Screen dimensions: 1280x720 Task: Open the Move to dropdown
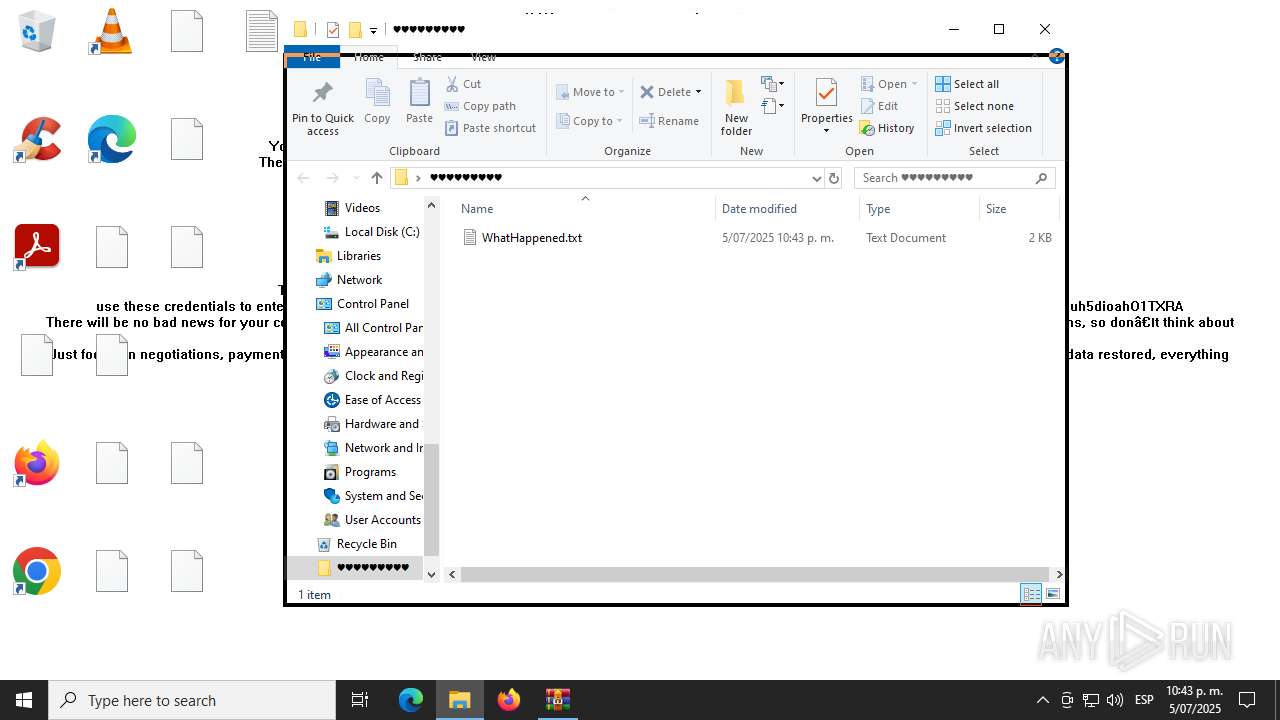click(590, 92)
